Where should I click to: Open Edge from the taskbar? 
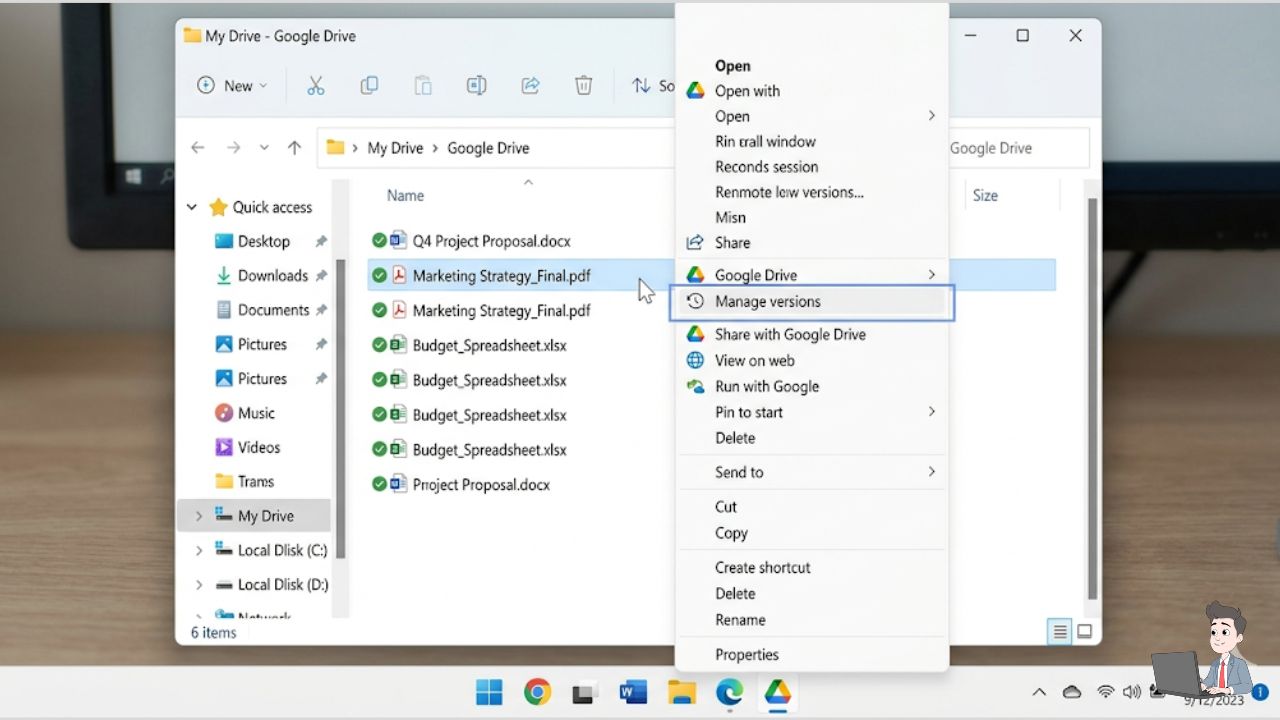(x=730, y=692)
